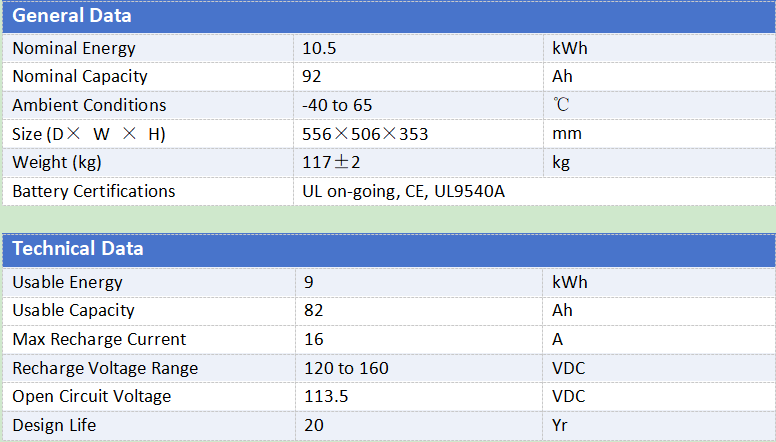This screenshot has height=442, width=776.
Task: Select the mm unit cell
Action: tap(659, 134)
